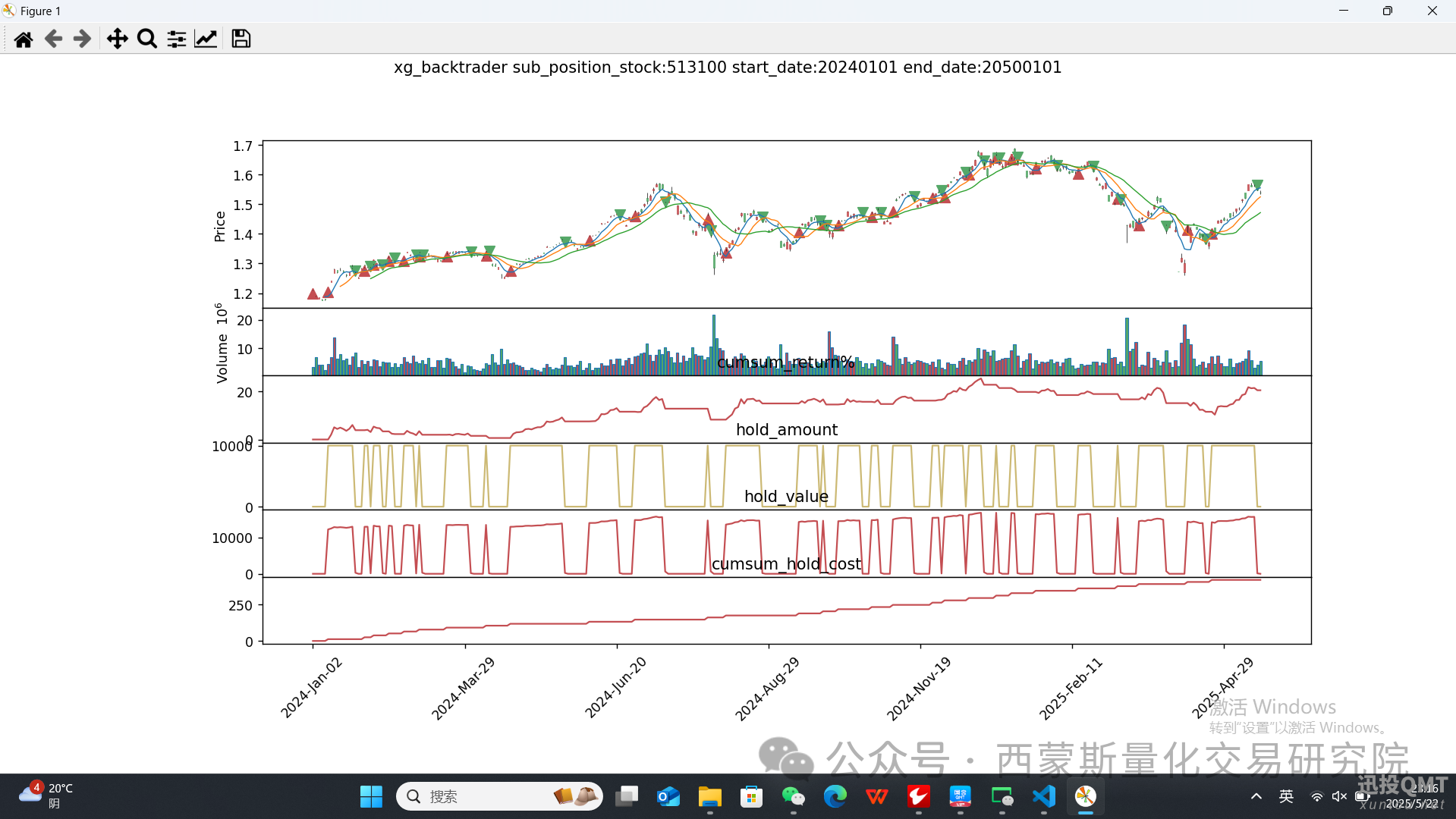Minimize the Figure 1 window
Screen dimensions: 1456x819
1344,11
